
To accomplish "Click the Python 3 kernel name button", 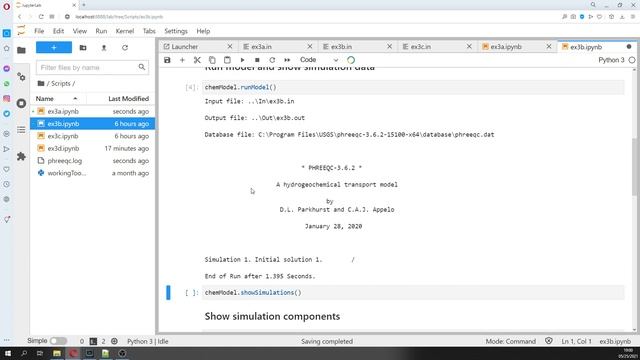I will coord(611,60).
